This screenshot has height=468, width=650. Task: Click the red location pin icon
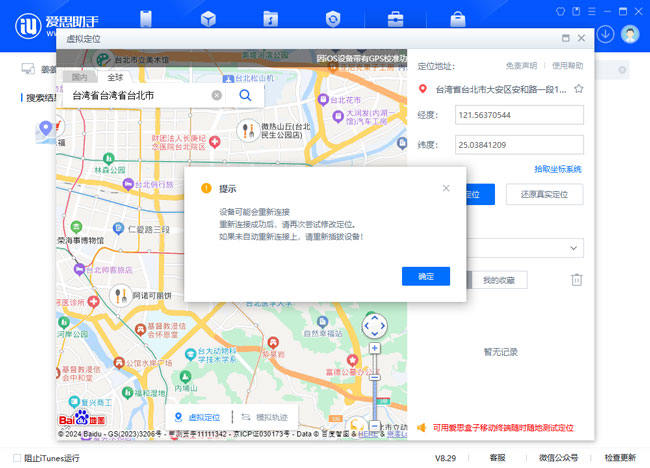click(x=422, y=89)
